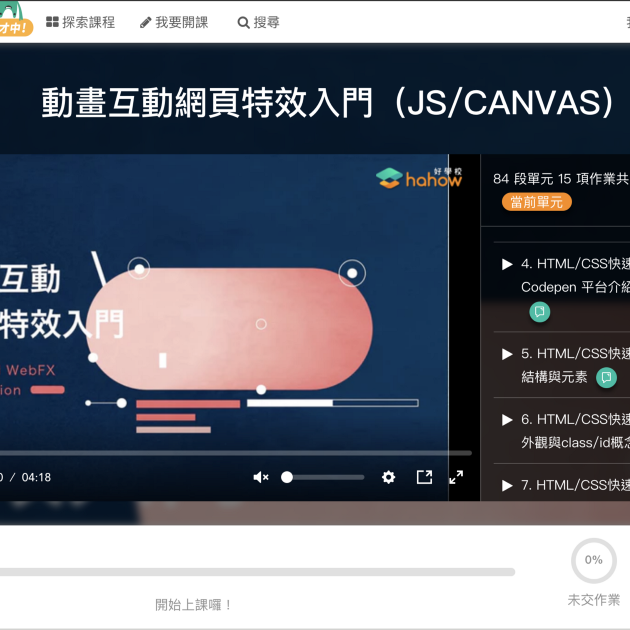Play unit 5 HTML/CSS 結構與元素 lesson
This screenshot has width=630, height=630.
coord(507,354)
